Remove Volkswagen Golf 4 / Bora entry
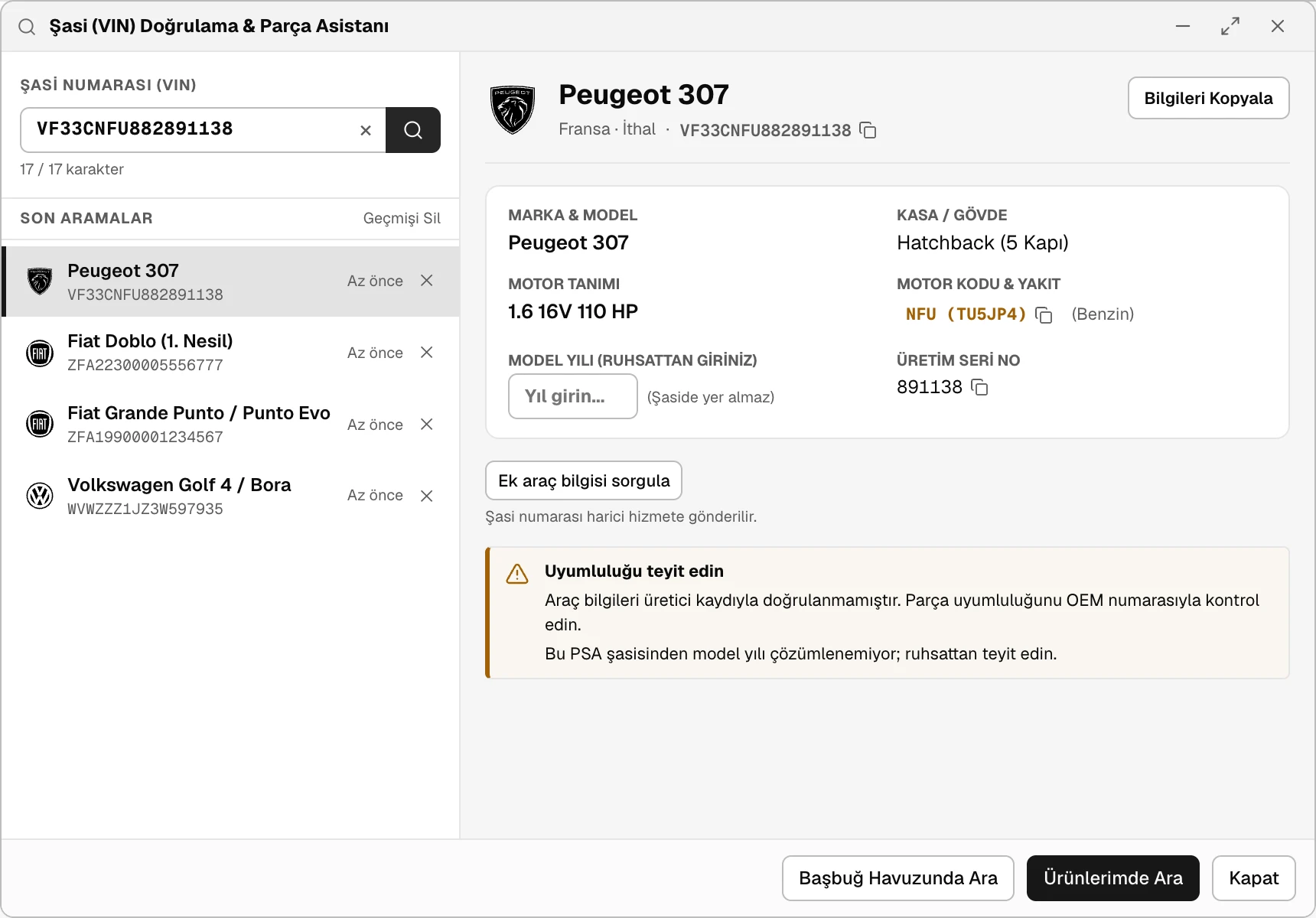 (427, 496)
